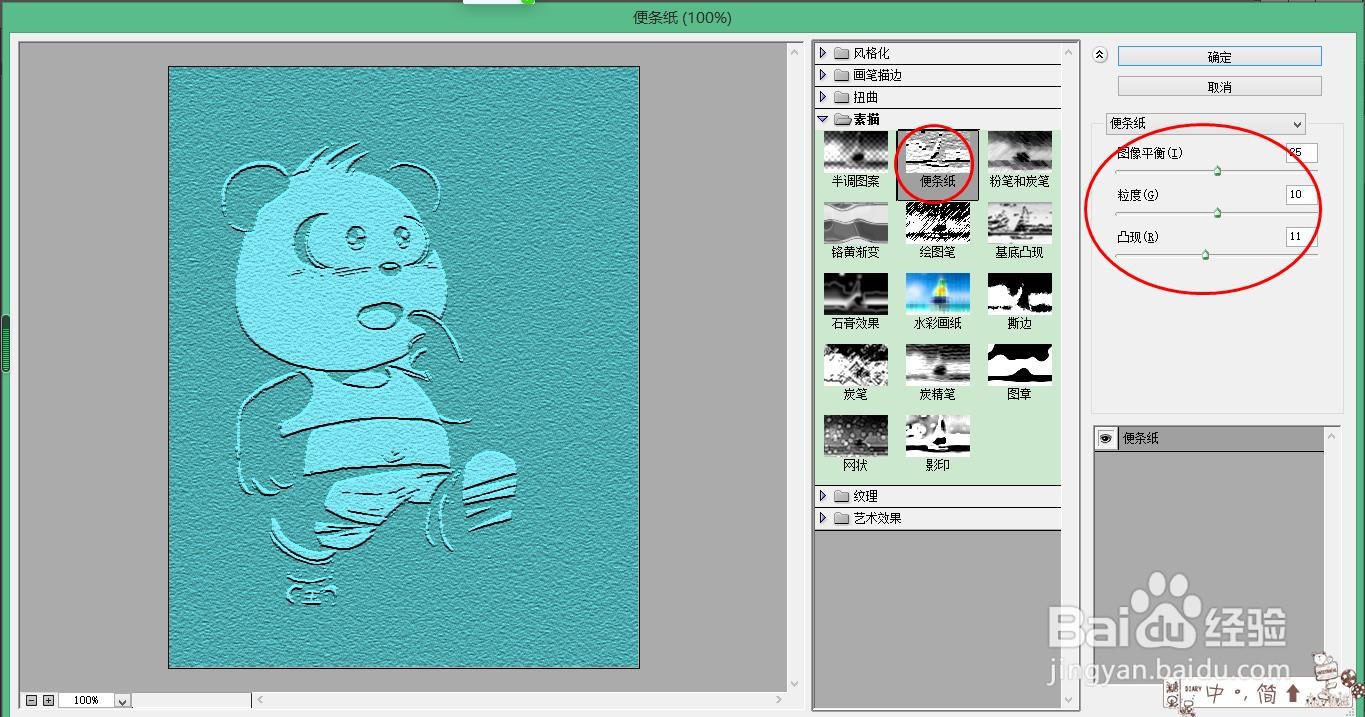Click the up-arrow icon in IME bar

point(1293,693)
